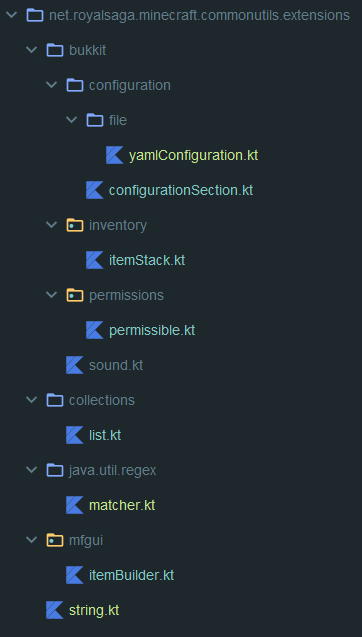Select the permissions folder label
Screen dimensions: 362x637
click(126, 295)
